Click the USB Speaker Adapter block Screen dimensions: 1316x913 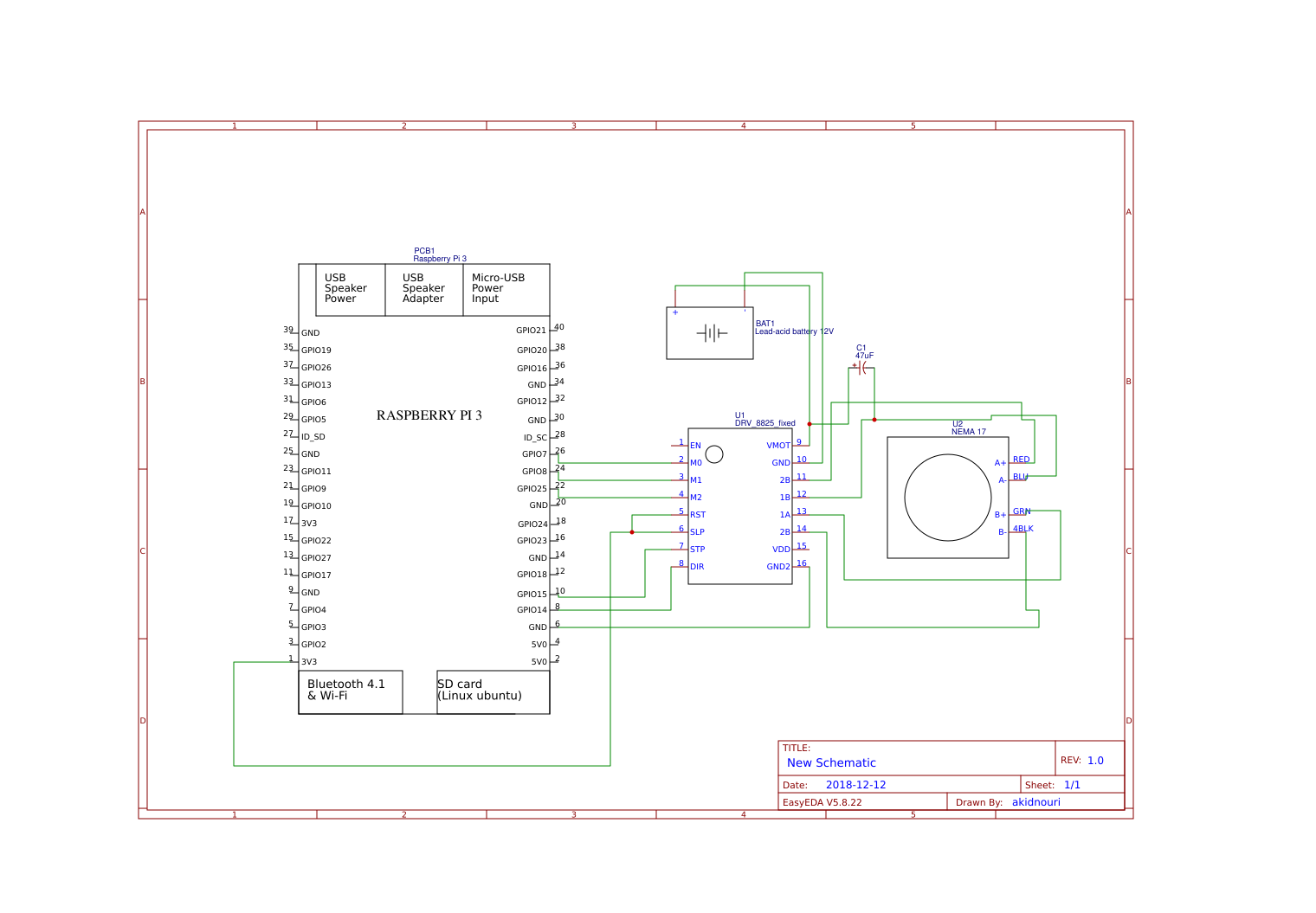423,289
